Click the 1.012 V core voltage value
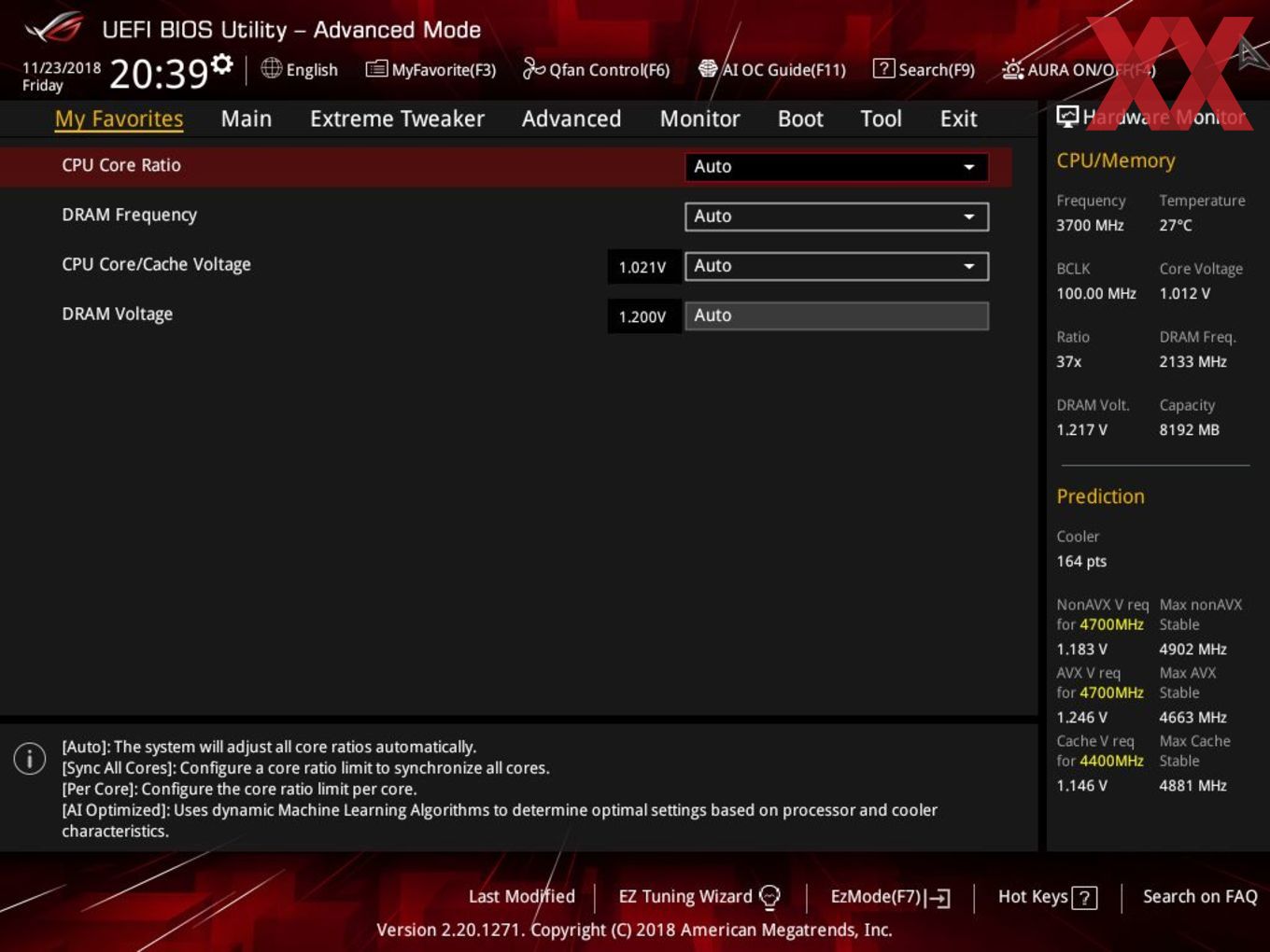The height and width of the screenshot is (952, 1270). (x=1184, y=293)
